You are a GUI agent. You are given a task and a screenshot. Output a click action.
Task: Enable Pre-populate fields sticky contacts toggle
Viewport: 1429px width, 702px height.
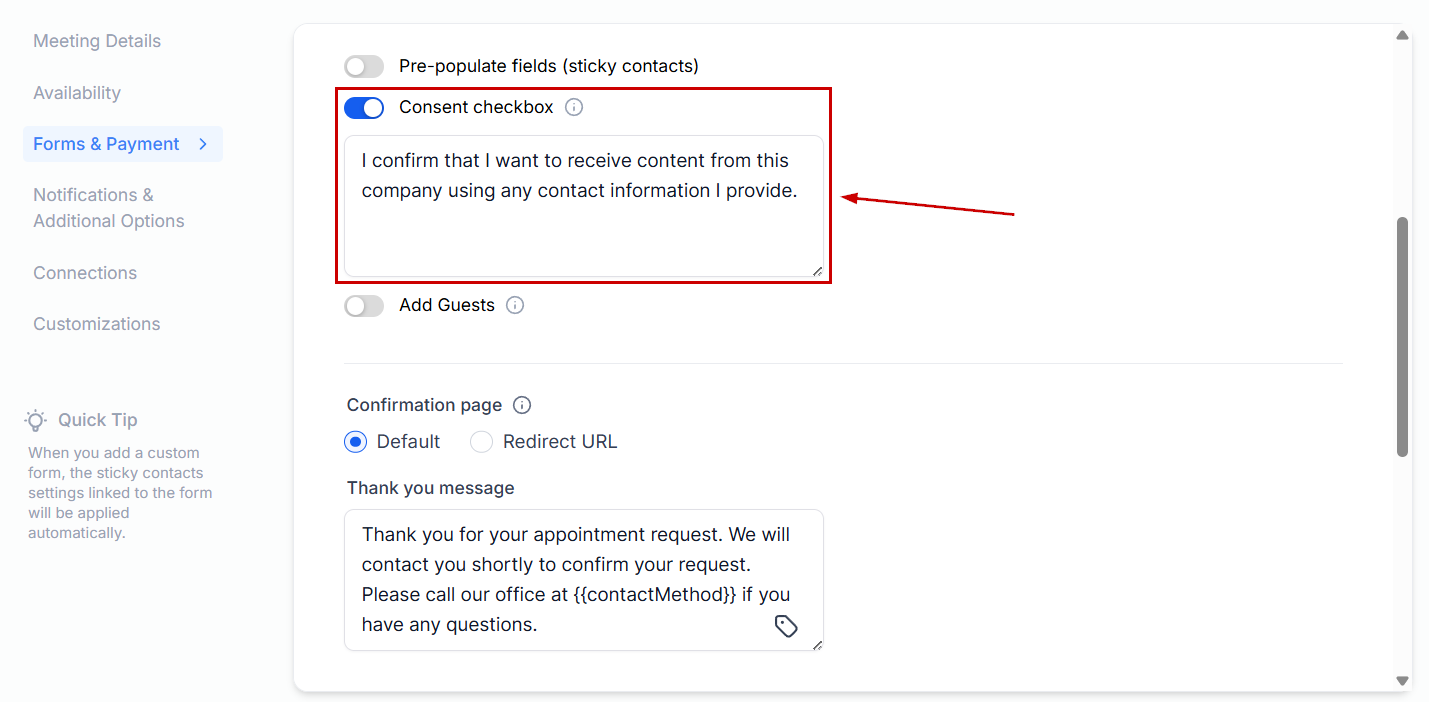(364, 66)
